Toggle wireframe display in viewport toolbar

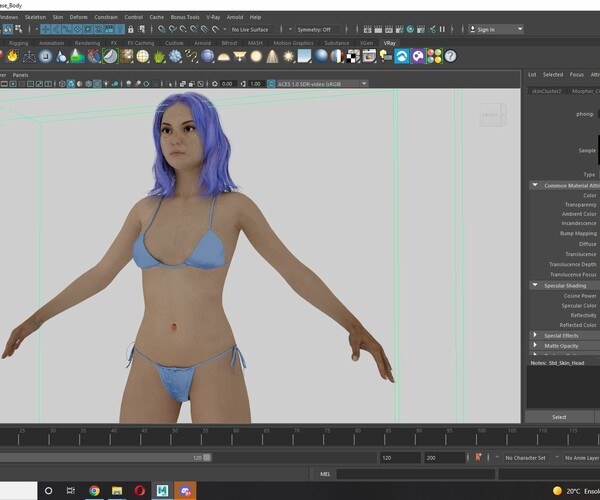(62, 84)
